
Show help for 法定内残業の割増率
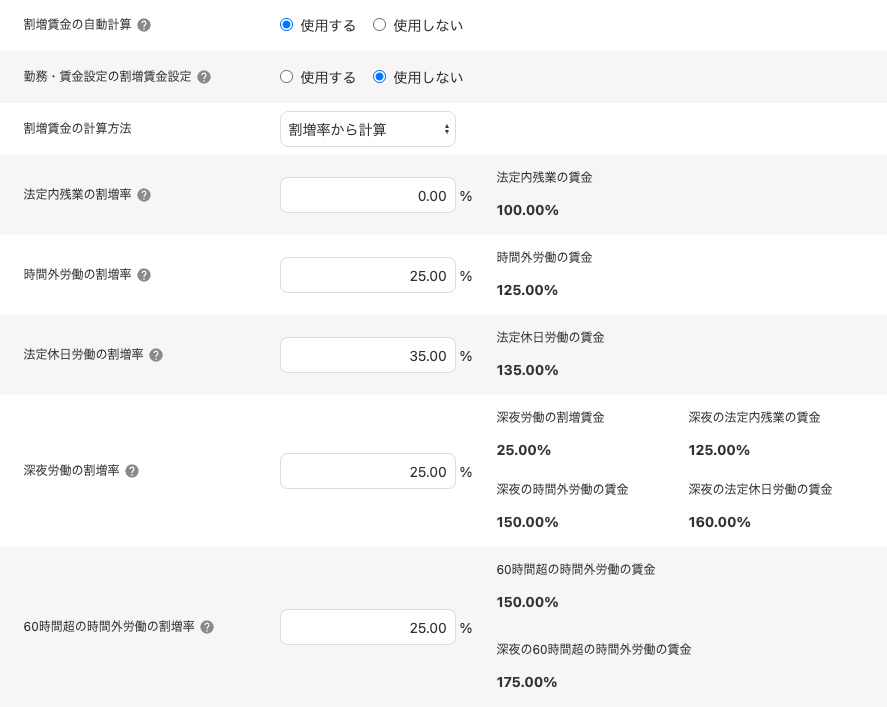click(144, 195)
